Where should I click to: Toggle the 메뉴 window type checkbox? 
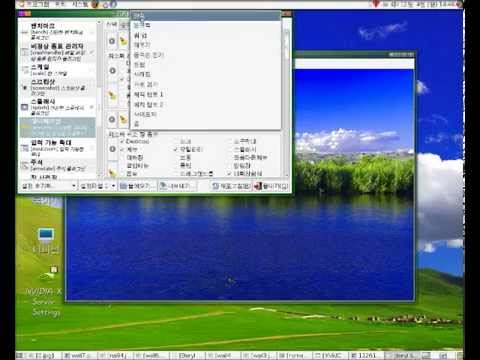click(122, 149)
